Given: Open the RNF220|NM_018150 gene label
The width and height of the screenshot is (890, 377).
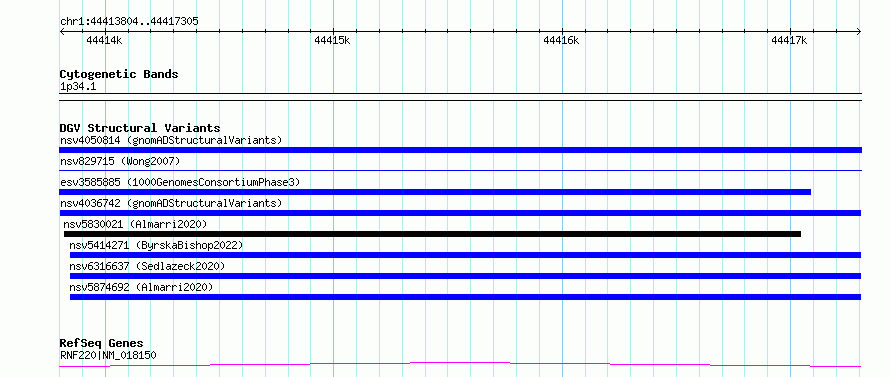Looking at the screenshot, I should pos(108,356).
